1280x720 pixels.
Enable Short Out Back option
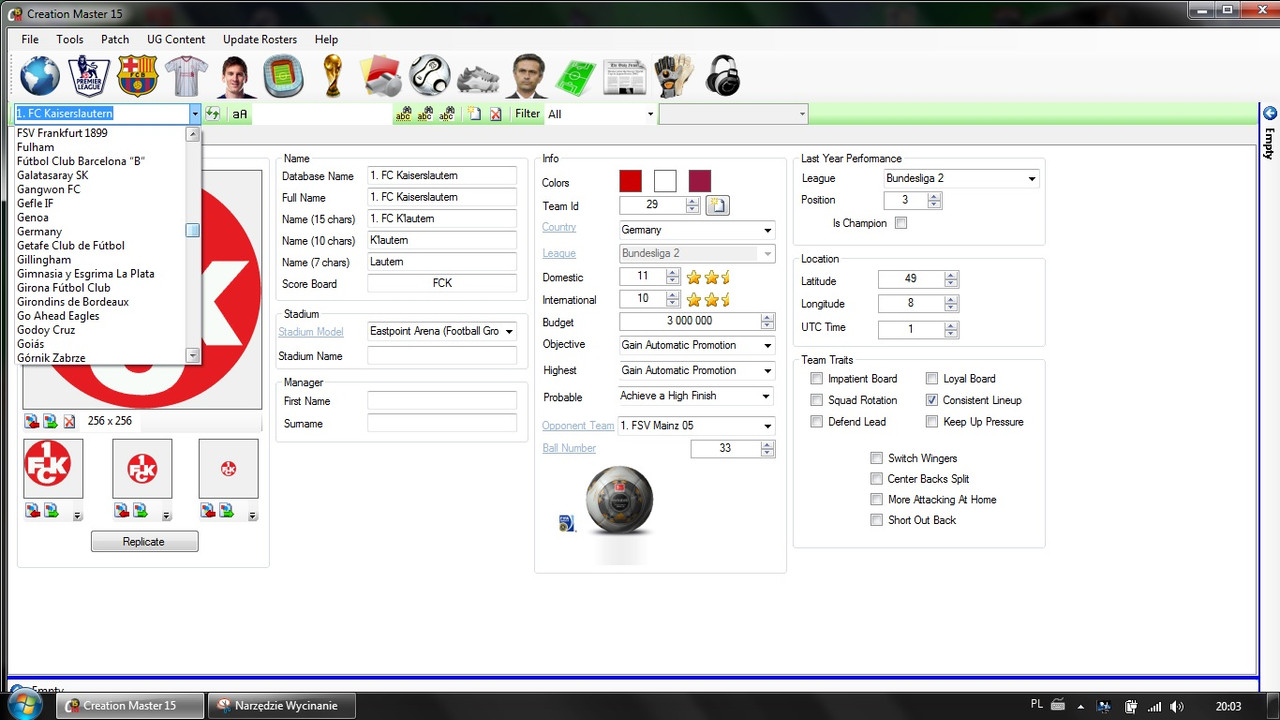pos(877,520)
